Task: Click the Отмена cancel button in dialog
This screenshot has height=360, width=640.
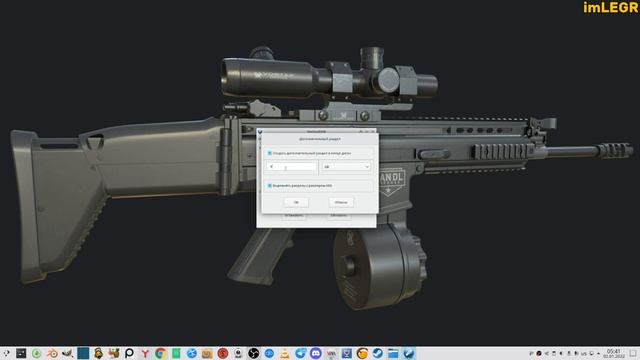Action: (x=341, y=202)
